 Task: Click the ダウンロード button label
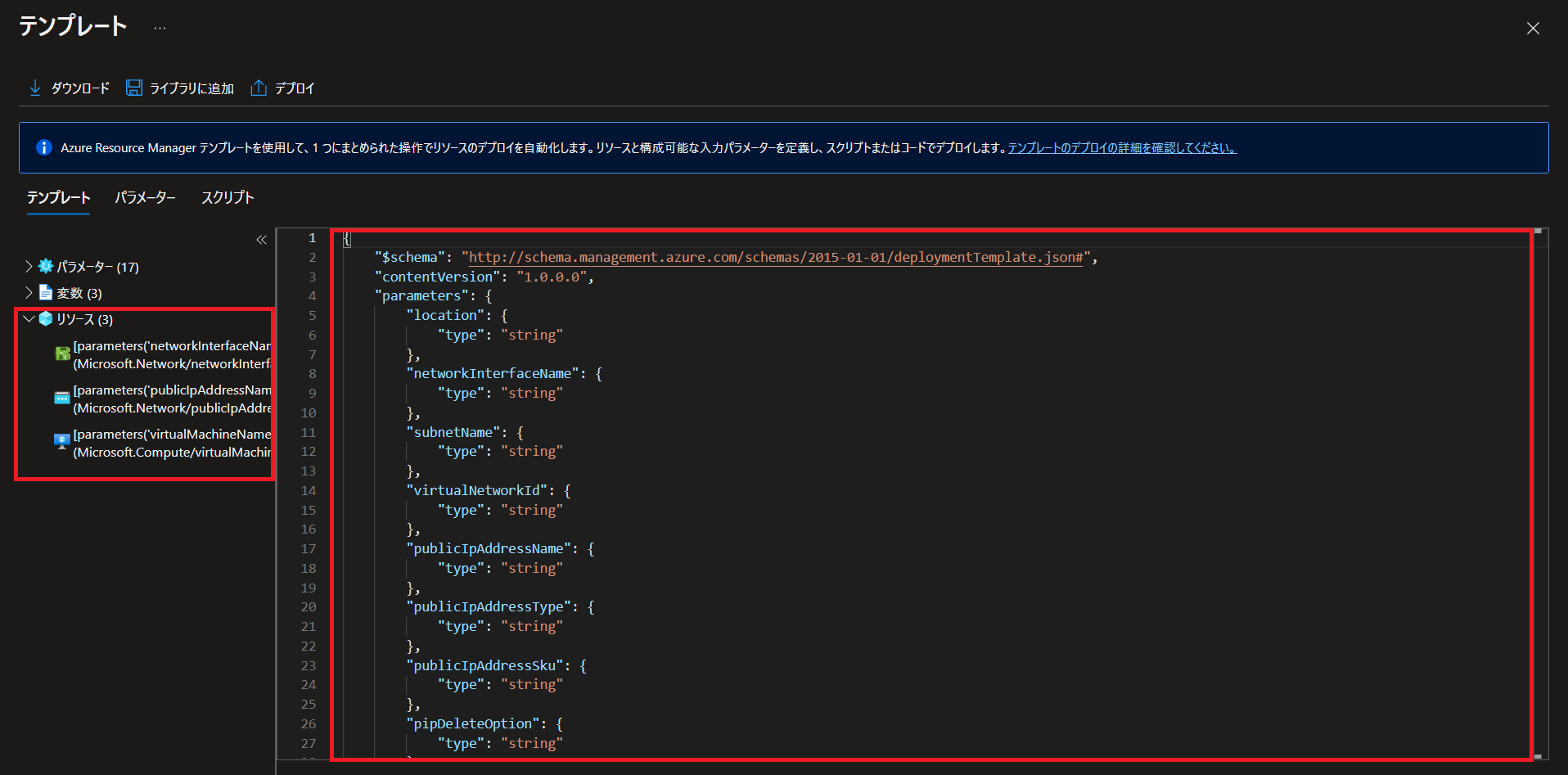point(80,88)
